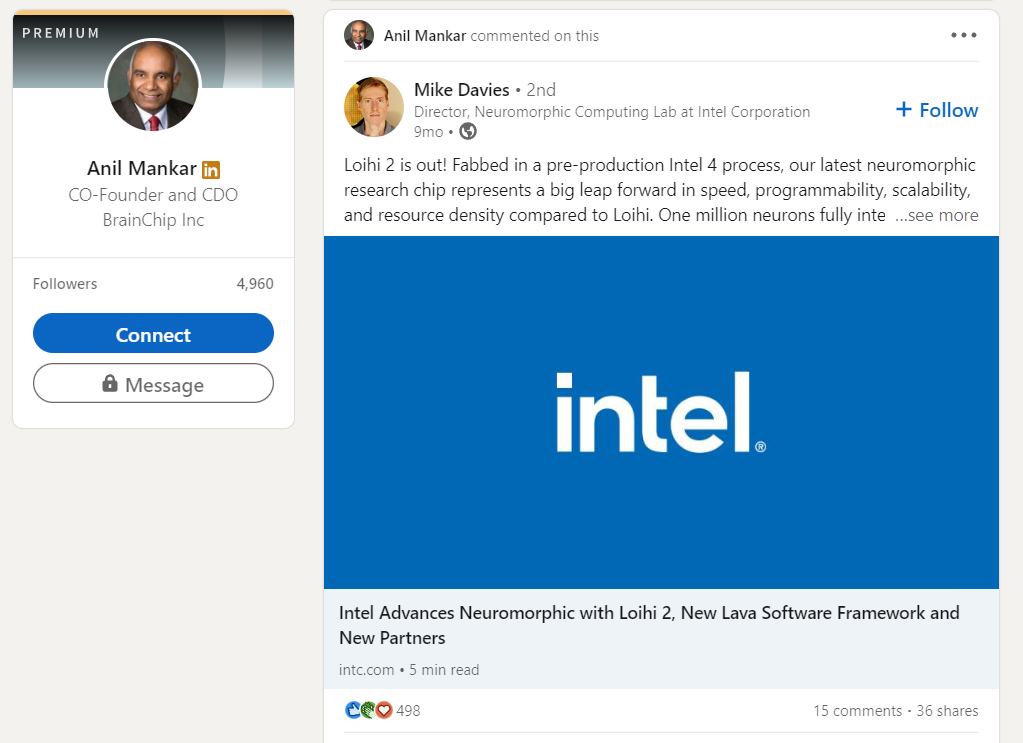Open Anil Mankar's large profile picture

tap(153, 86)
